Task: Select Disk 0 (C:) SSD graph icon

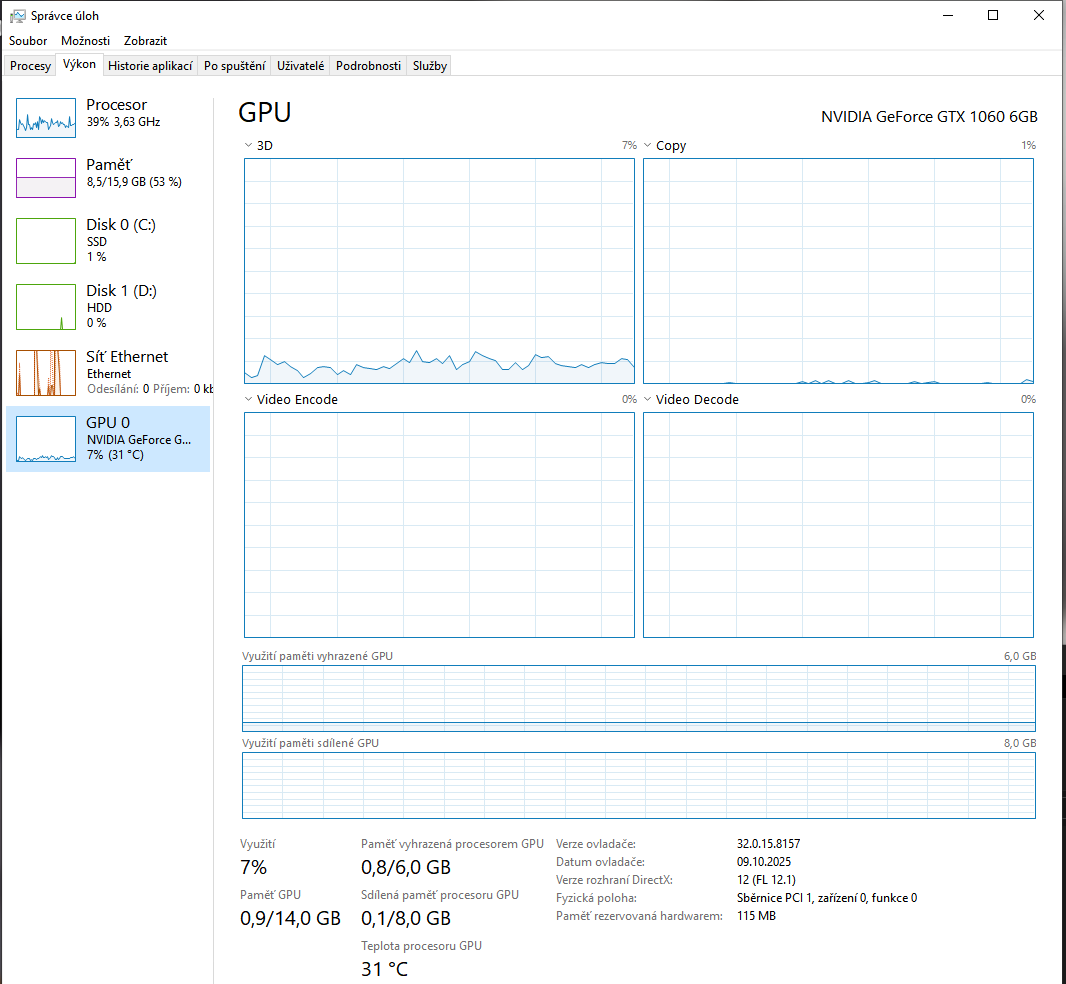Action: tap(46, 241)
